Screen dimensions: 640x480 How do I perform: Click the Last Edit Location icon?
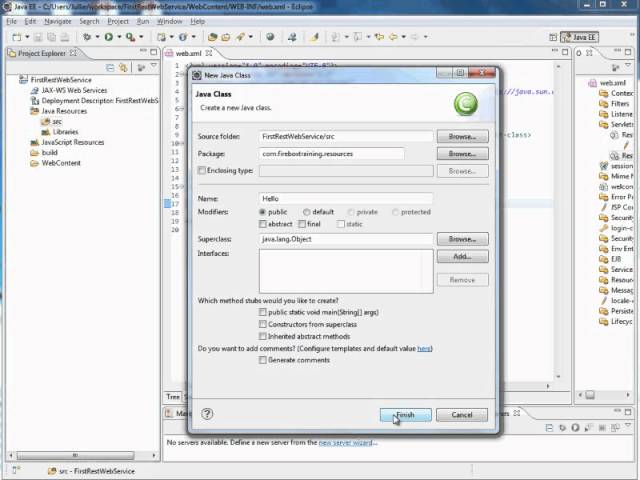tap(379, 37)
